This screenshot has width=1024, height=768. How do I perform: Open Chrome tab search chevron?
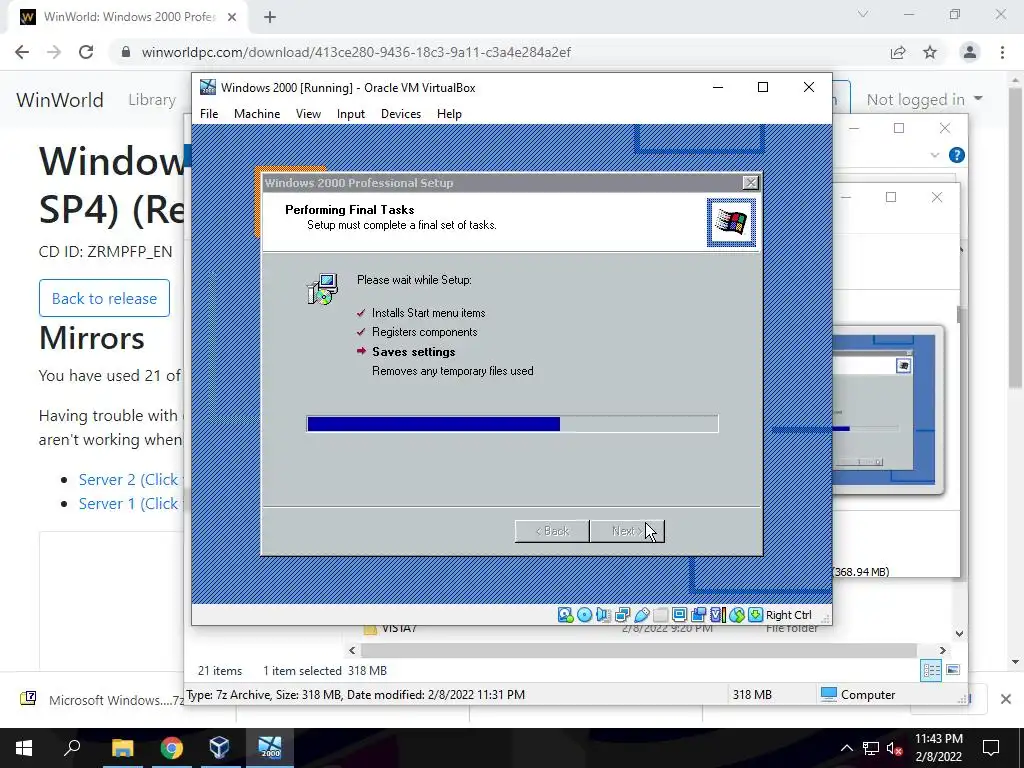pyautogui.click(x=863, y=14)
